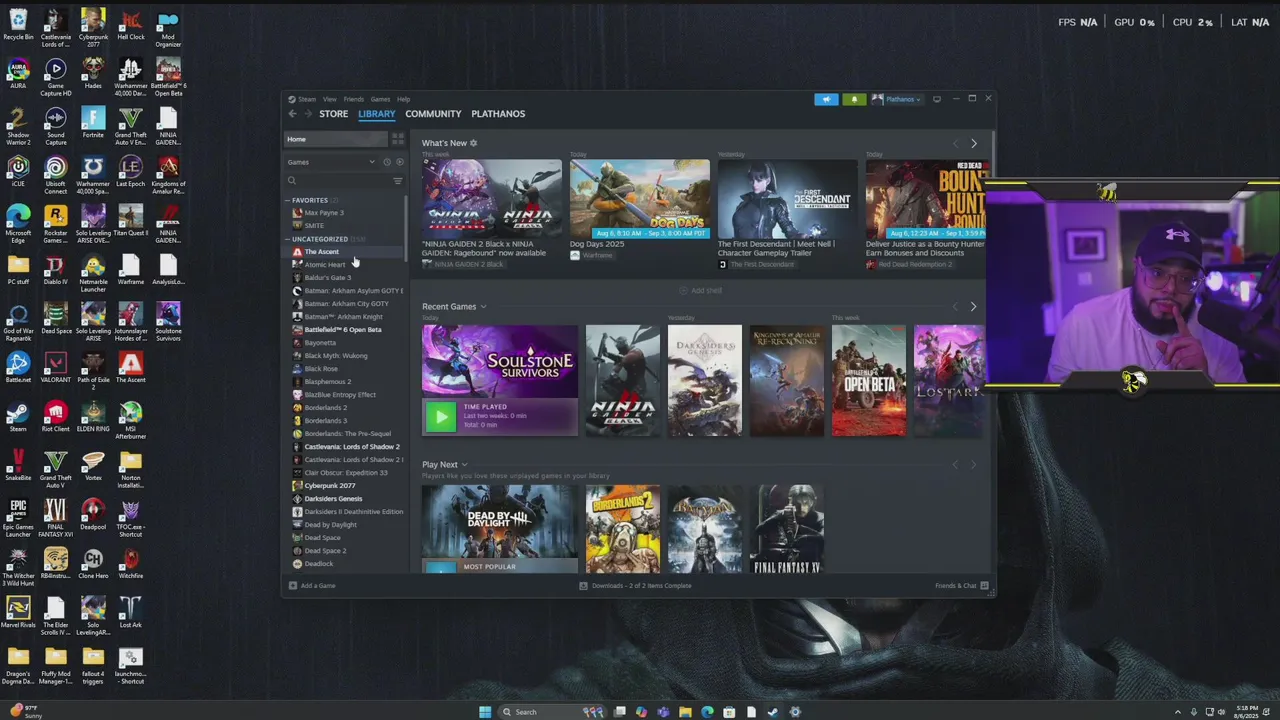The height and width of the screenshot is (720, 1280).
Task: Open the Friends & Chat icon
Action: pyautogui.click(x=984, y=586)
